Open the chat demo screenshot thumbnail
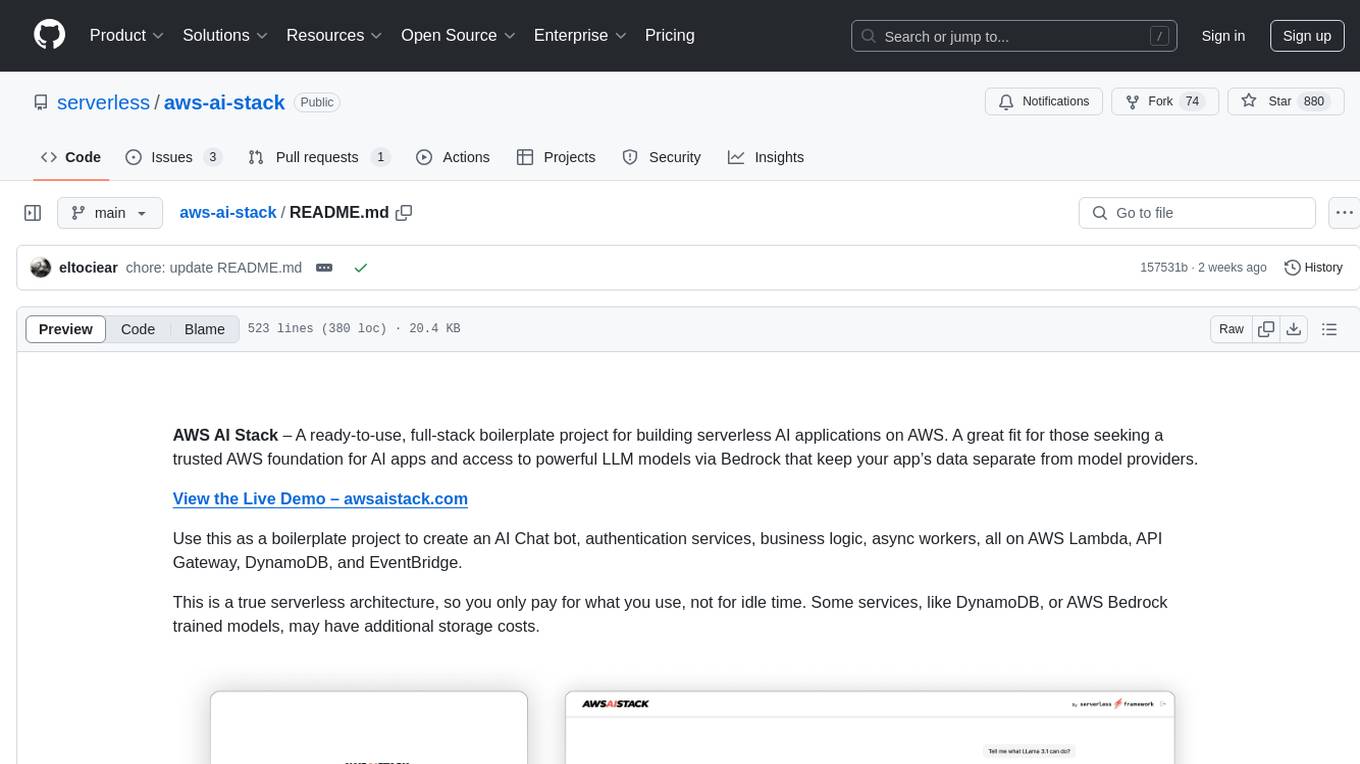 click(870, 728)
